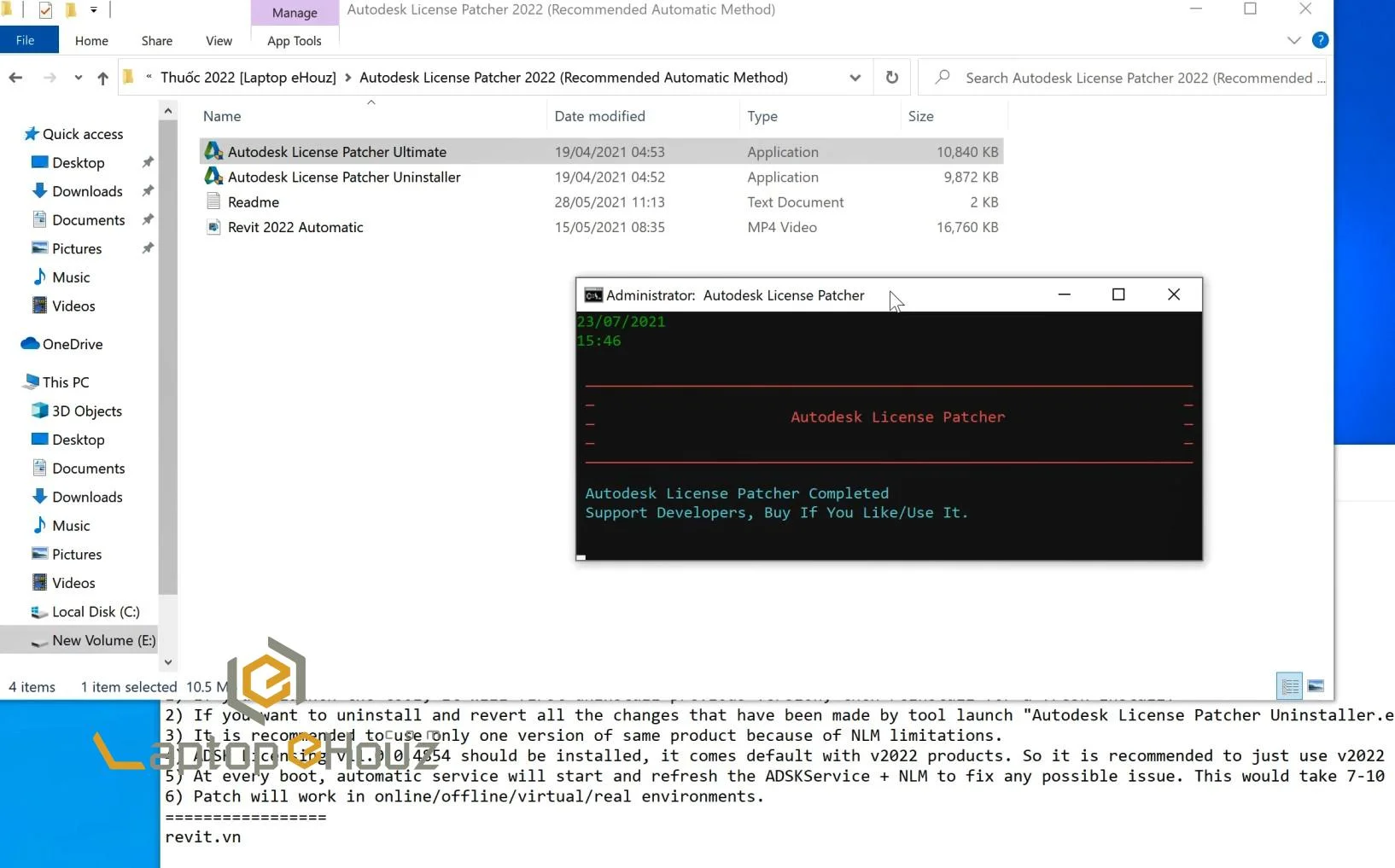Open 3D Objects under This PC
The image size is (1395, 868).
pyautogui.click(x=87, y=411)
